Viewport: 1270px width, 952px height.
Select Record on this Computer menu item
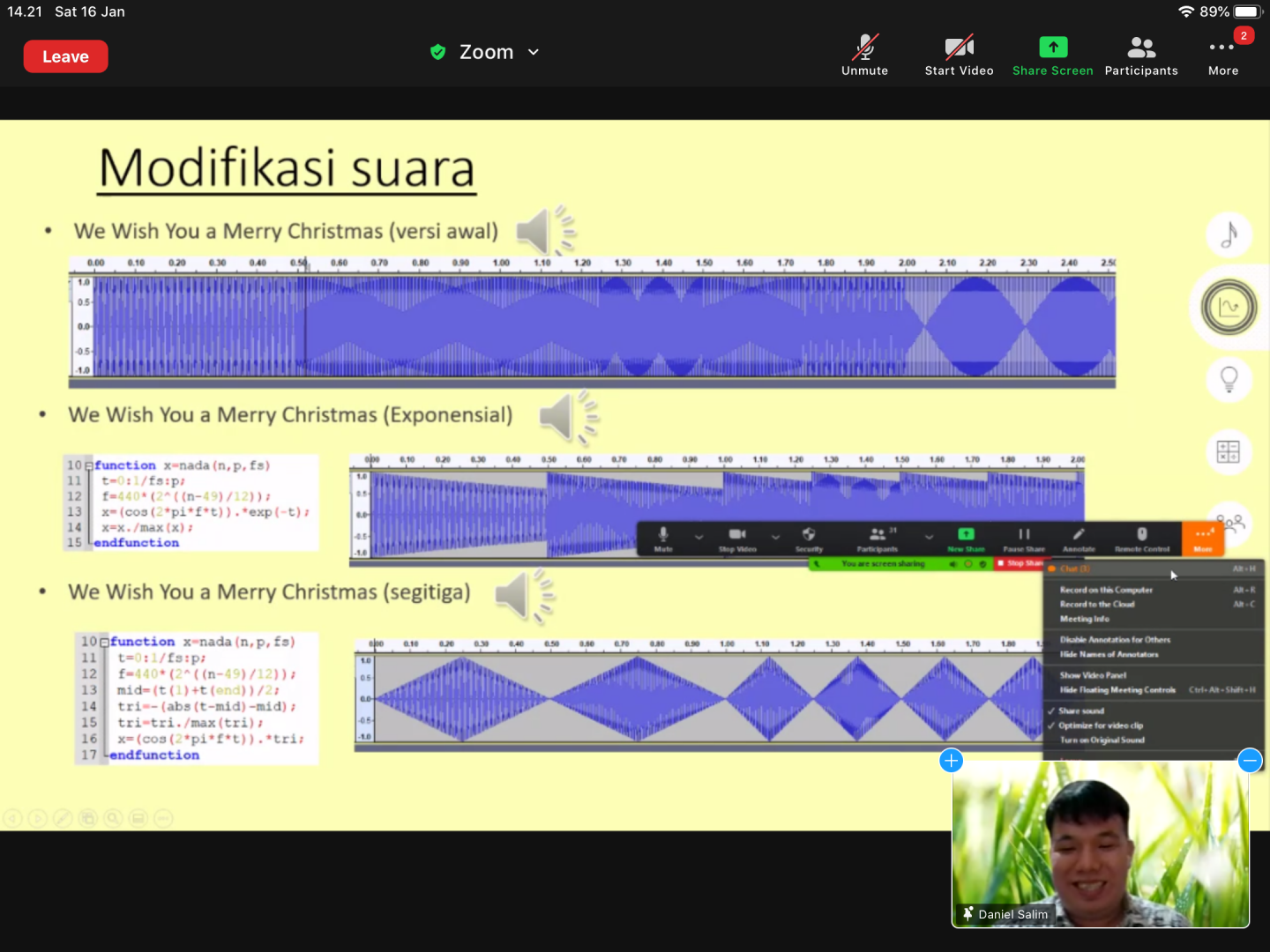(1106, 590)
